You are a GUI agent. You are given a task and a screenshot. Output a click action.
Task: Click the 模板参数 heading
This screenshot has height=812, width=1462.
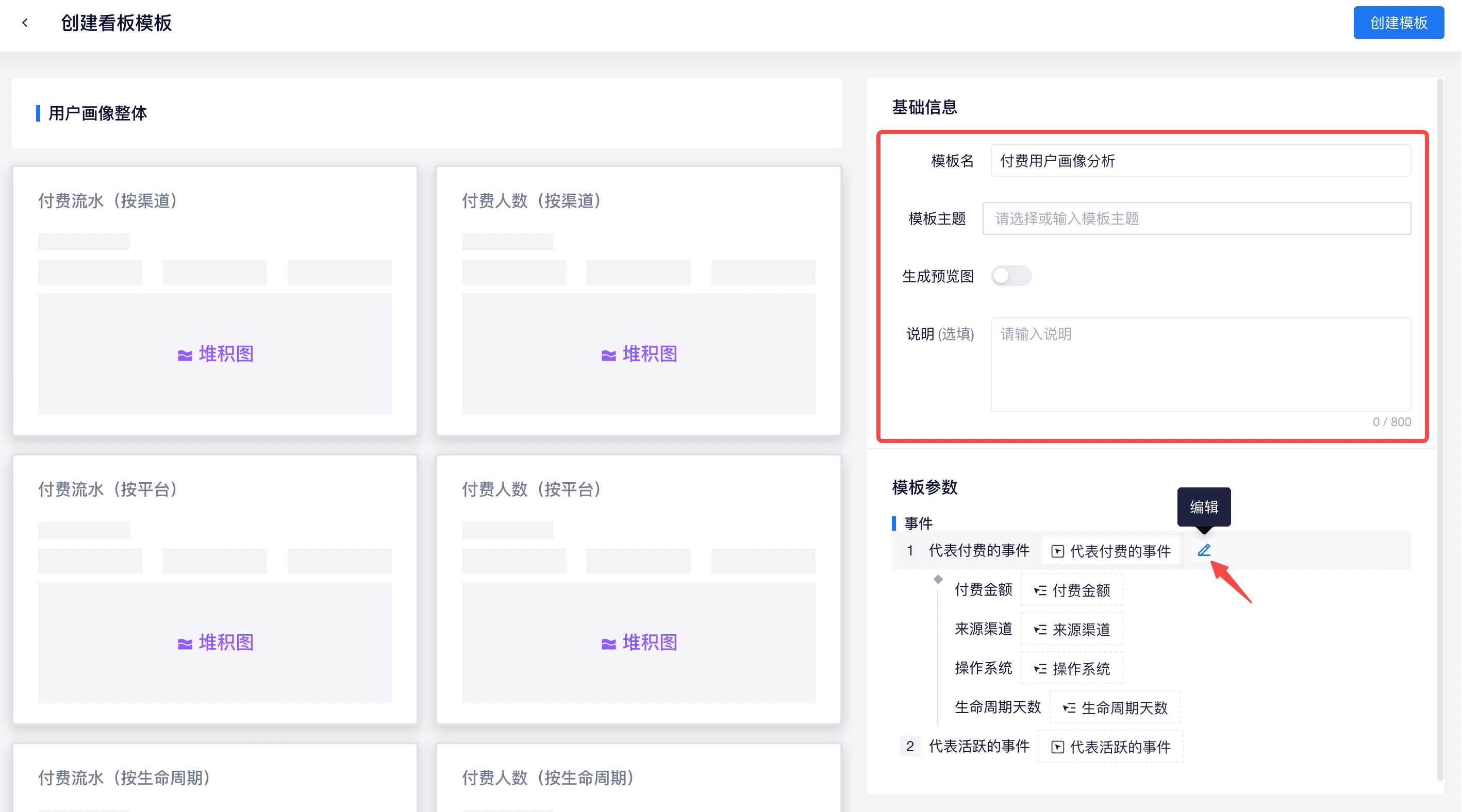(924, 487)
